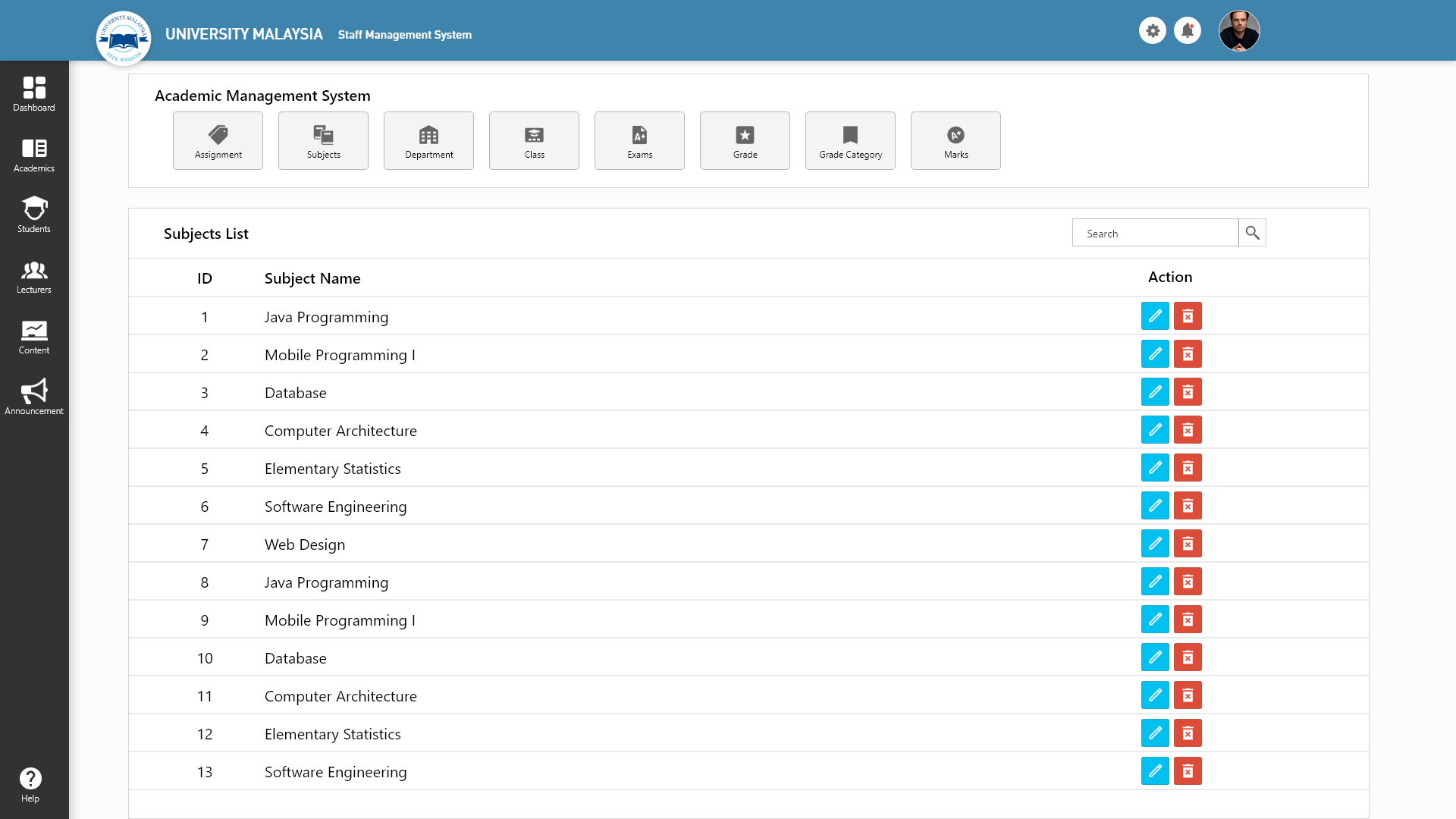Select the Web Design subject name
The width and height of the screenshot is (1456, 819).
point(305,544)
